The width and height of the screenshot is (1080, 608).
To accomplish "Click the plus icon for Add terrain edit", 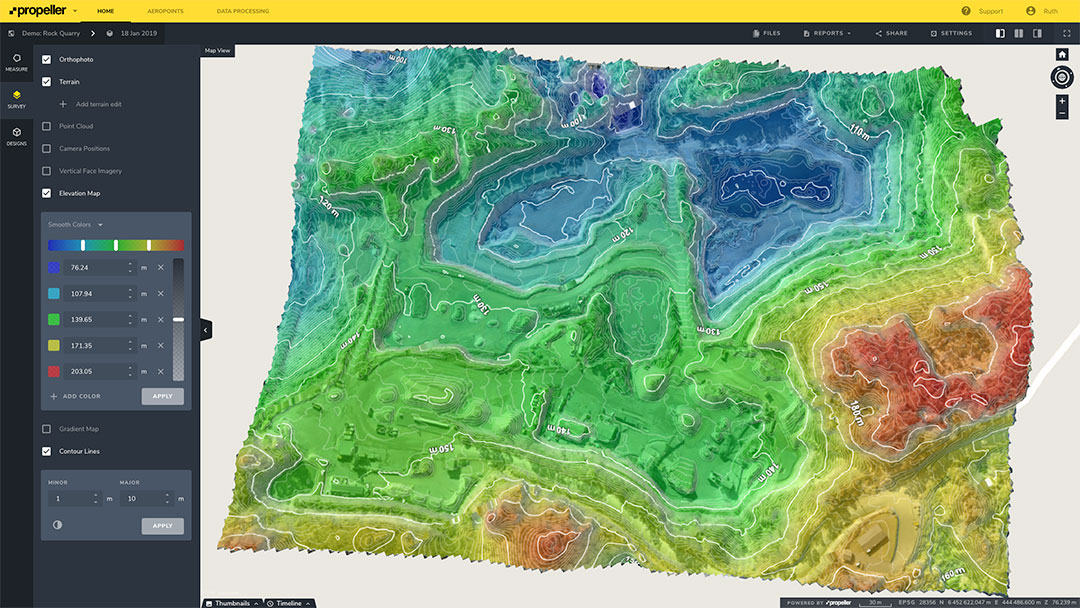I will click(63, 104).
